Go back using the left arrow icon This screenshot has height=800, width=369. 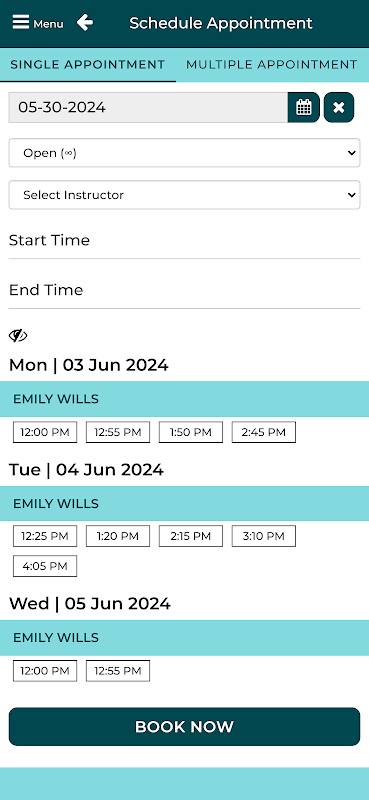tap(85, 23)
